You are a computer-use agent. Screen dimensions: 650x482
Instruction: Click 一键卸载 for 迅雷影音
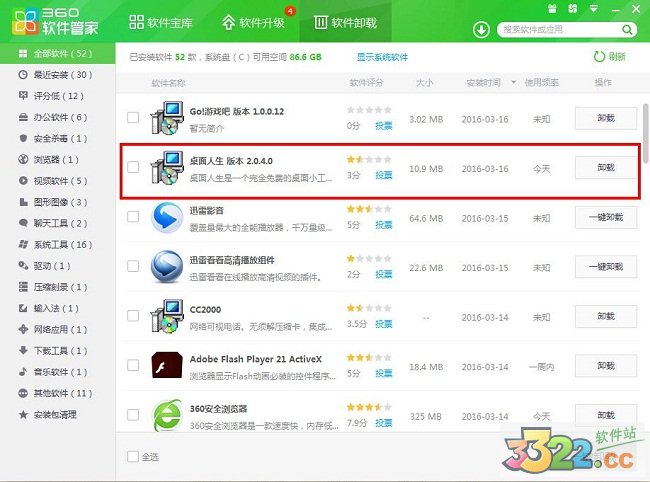click(x=606, y=217)
